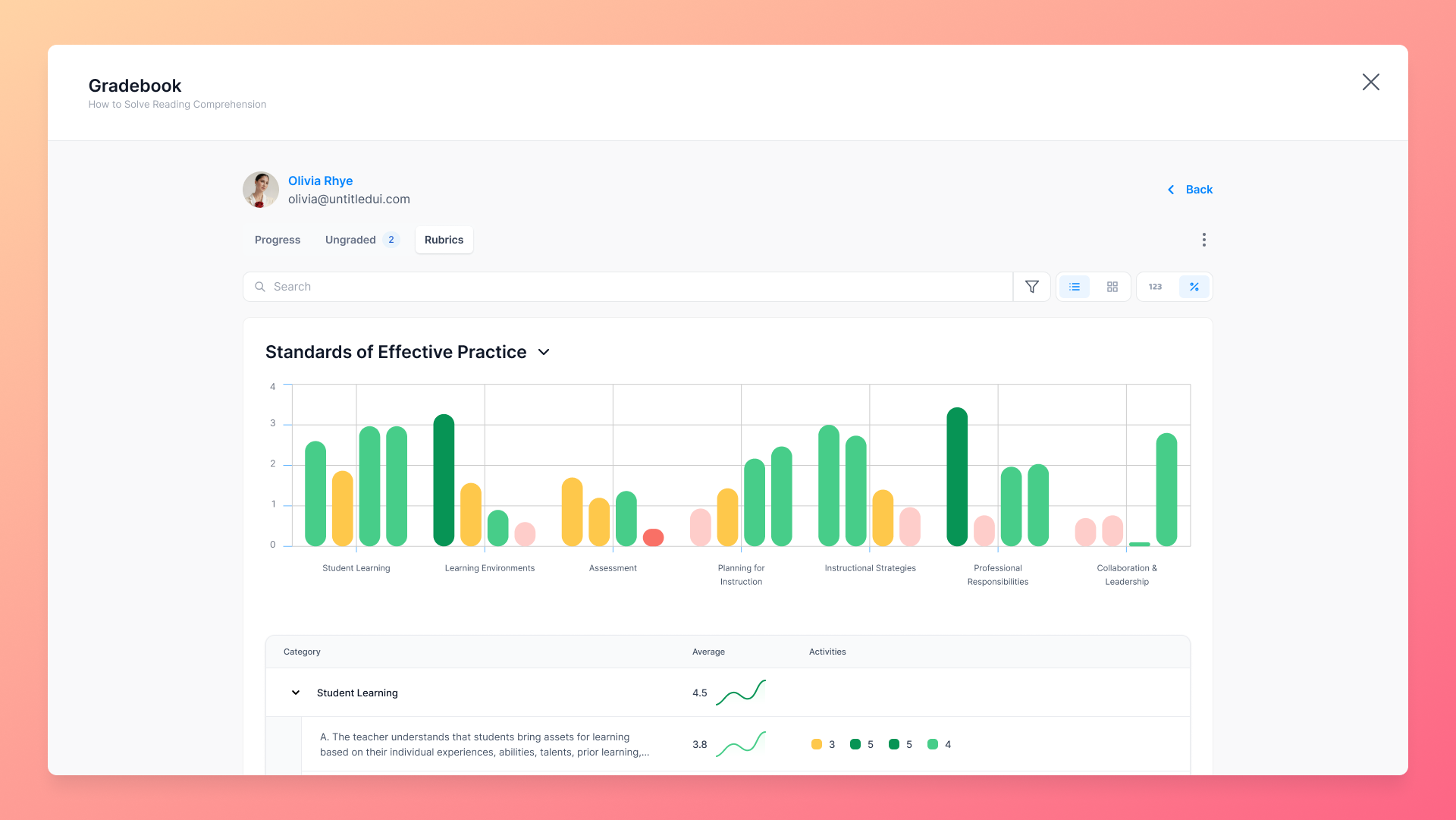The height and width of the screenshot is (820, 1456).
Task: Click the Standards of Effective Practice heading
Action: coord(396,352)
